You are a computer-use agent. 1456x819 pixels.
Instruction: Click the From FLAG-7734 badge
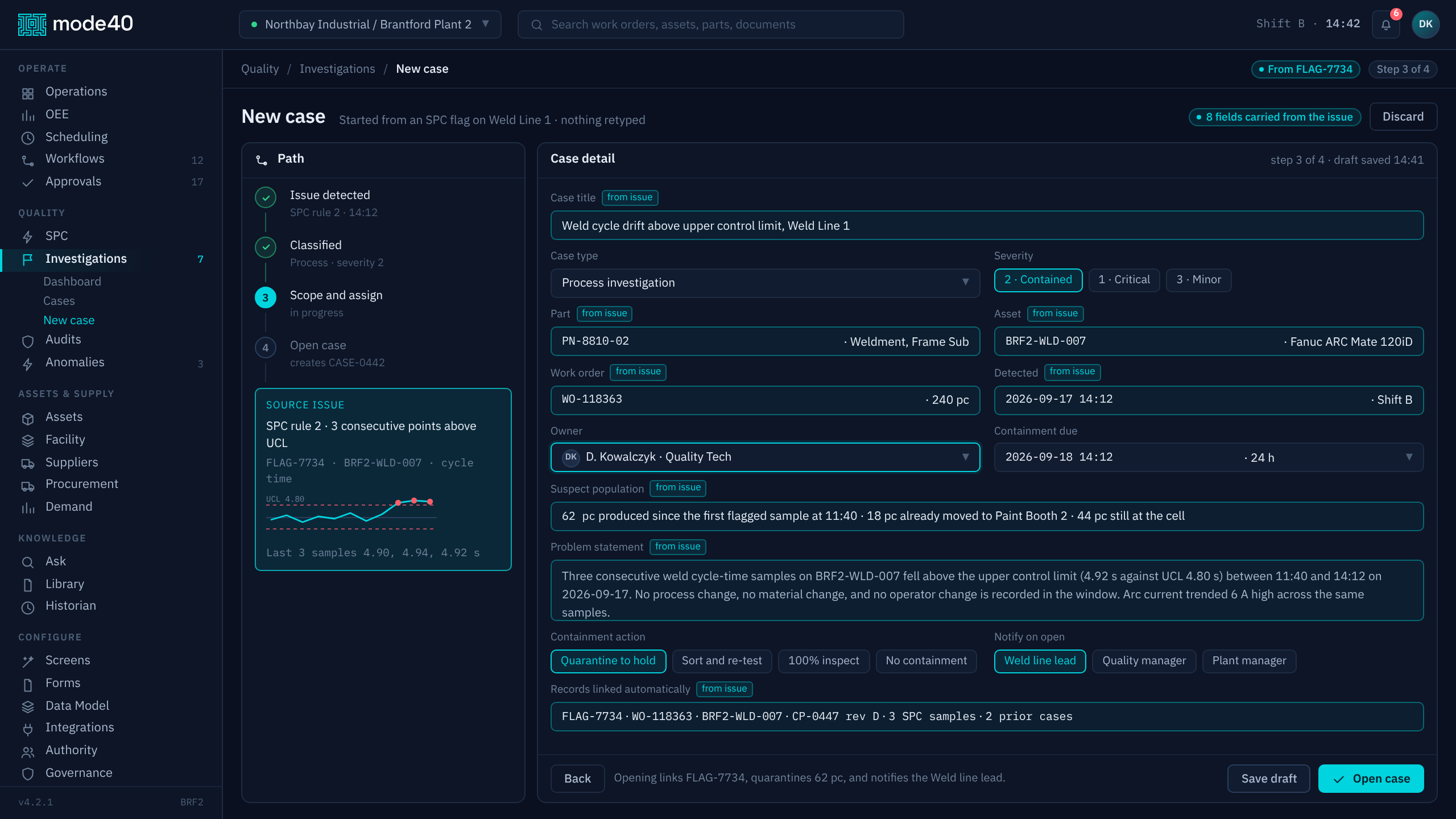click(x=1305, y=69)
